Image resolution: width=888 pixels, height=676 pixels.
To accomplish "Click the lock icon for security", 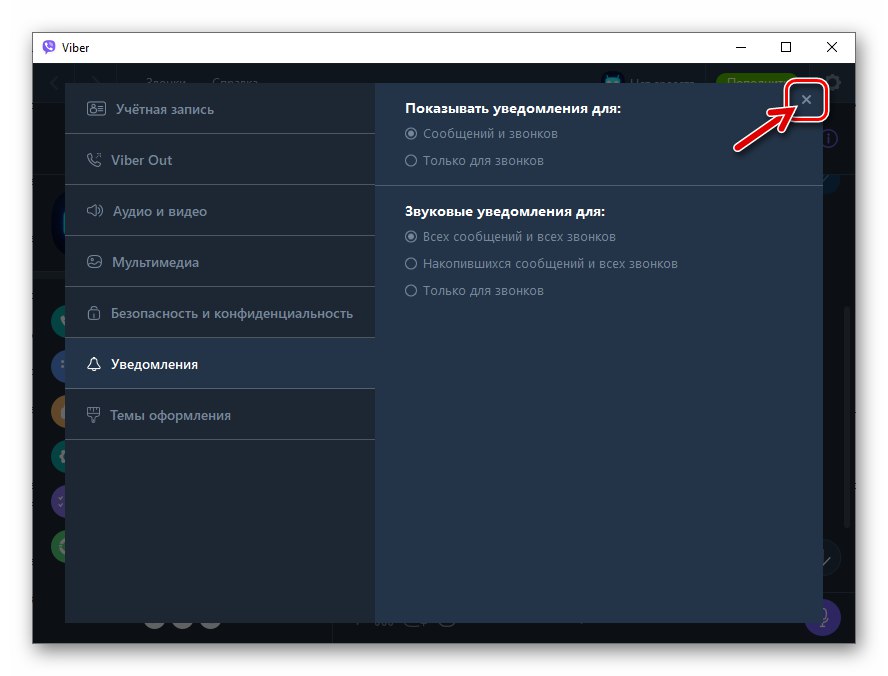I will (x=94, y=313).
